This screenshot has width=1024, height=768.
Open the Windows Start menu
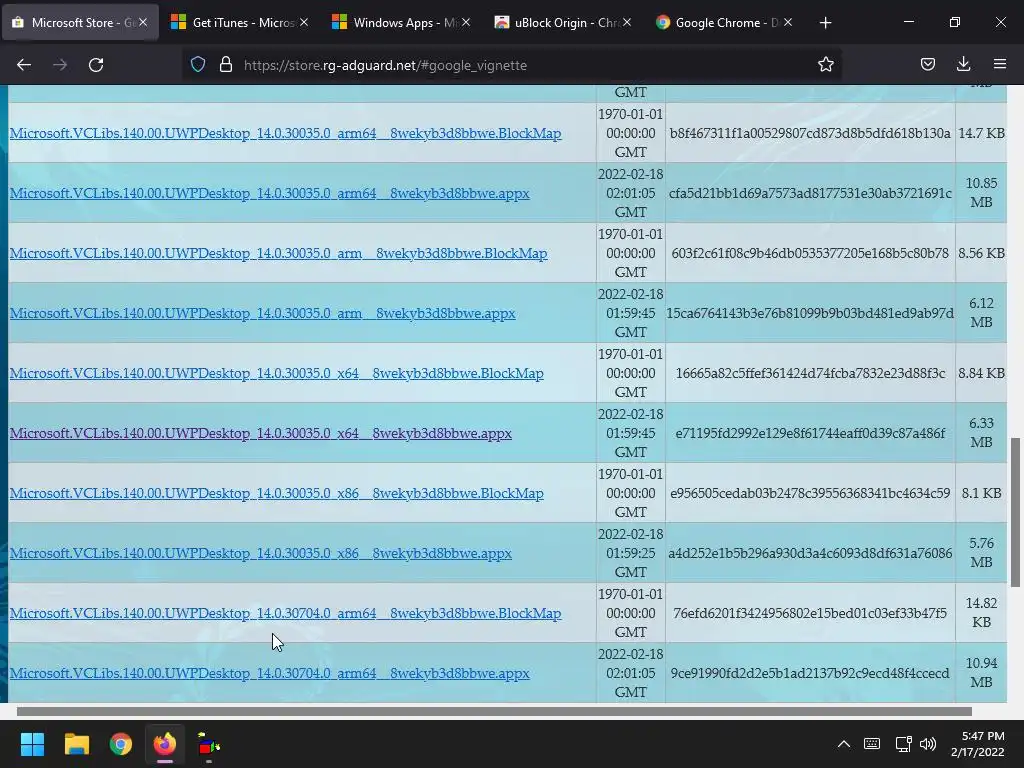[32, 744]
